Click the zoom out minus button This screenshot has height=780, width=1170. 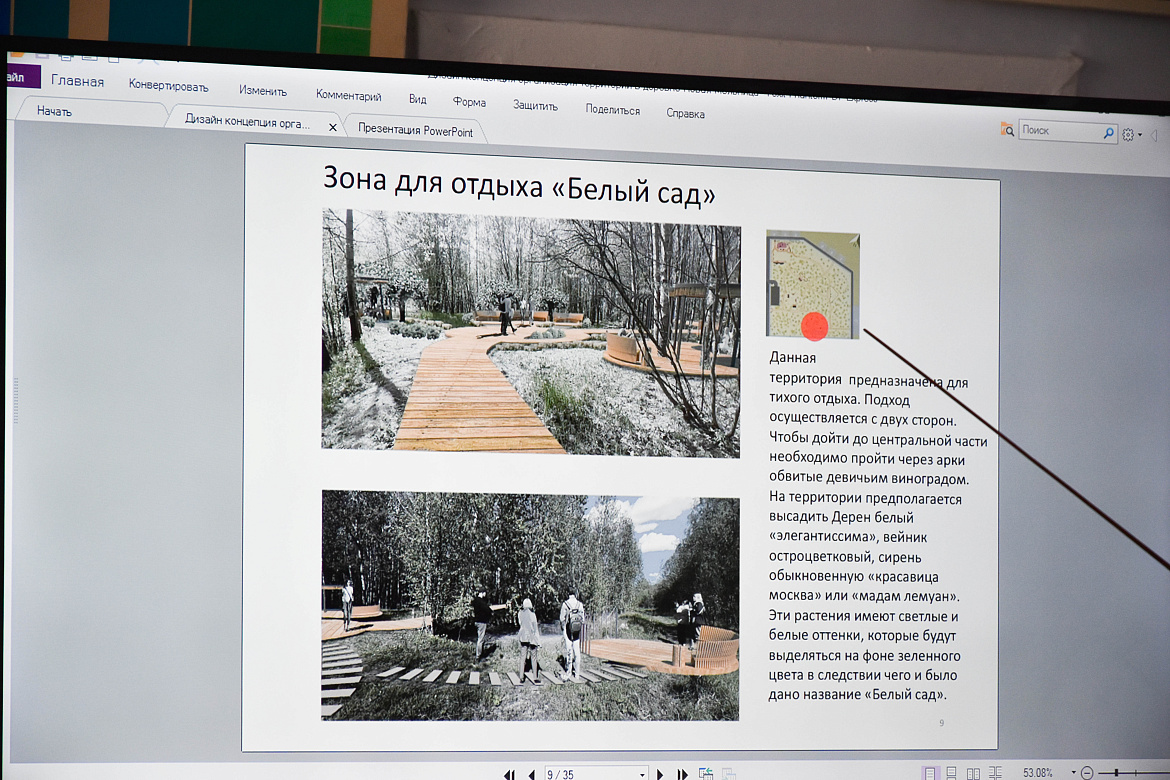(x=1087, y=773)
